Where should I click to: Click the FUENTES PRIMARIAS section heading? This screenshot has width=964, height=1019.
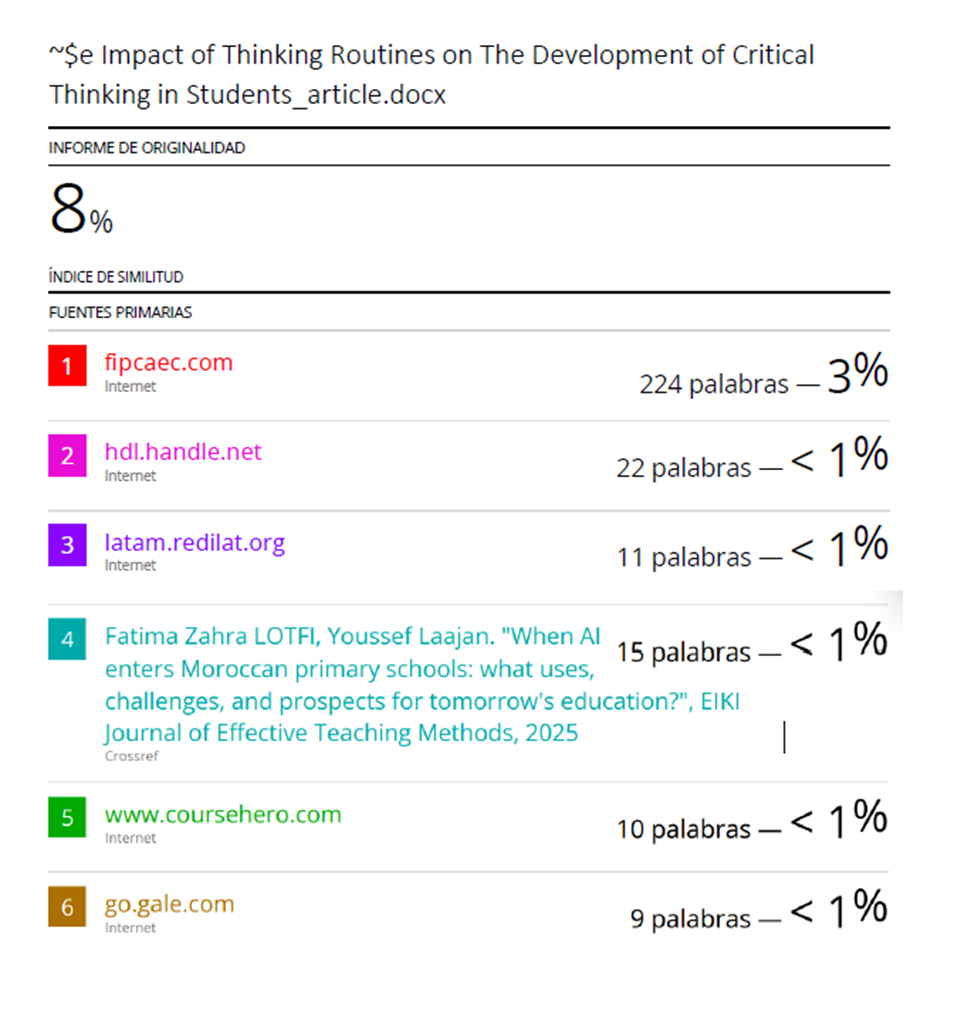click(120, 312)
